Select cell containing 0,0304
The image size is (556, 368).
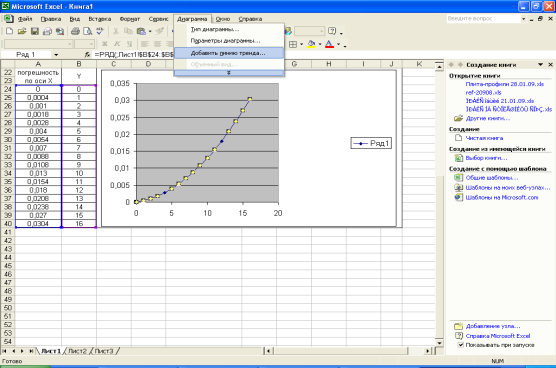38,224
